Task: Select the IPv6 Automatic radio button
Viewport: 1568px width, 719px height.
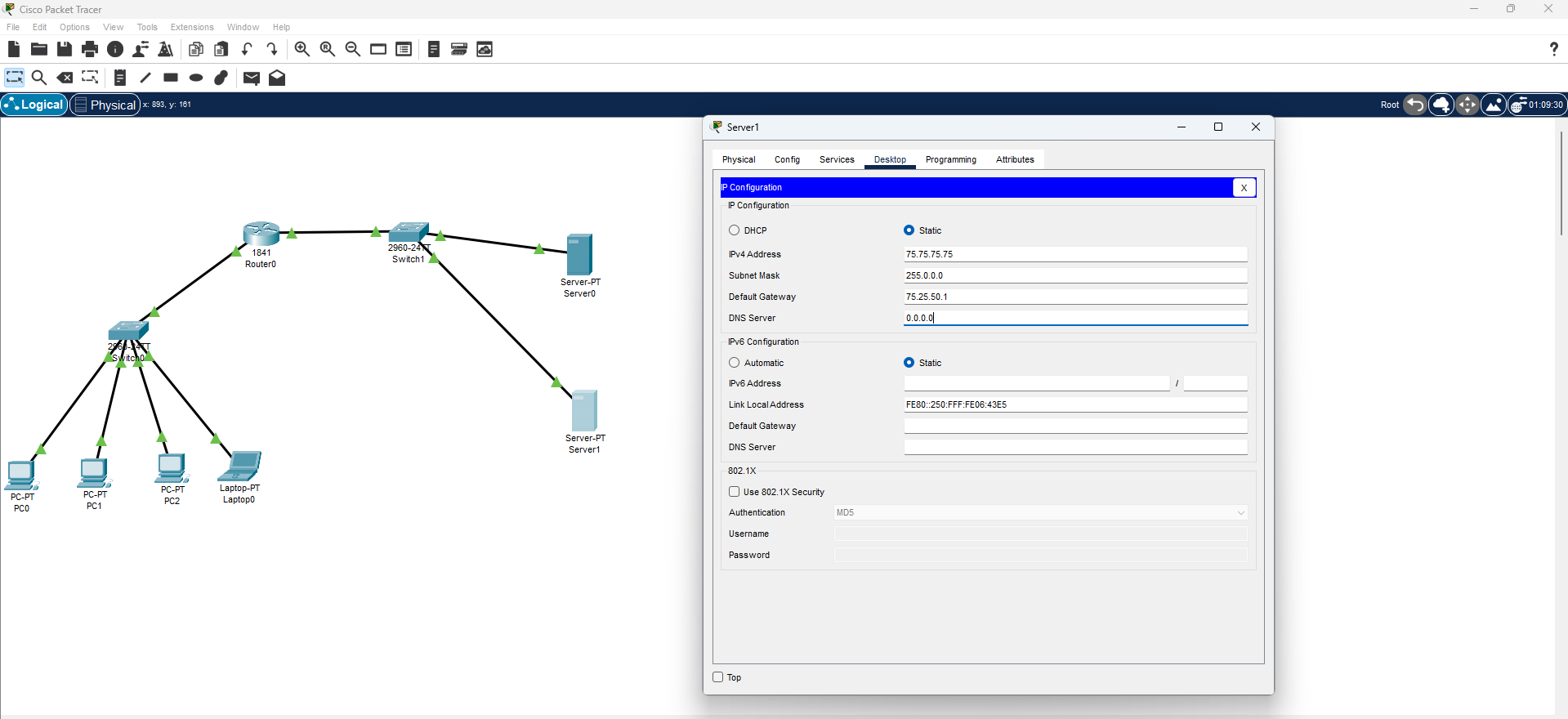Action: 735,363
